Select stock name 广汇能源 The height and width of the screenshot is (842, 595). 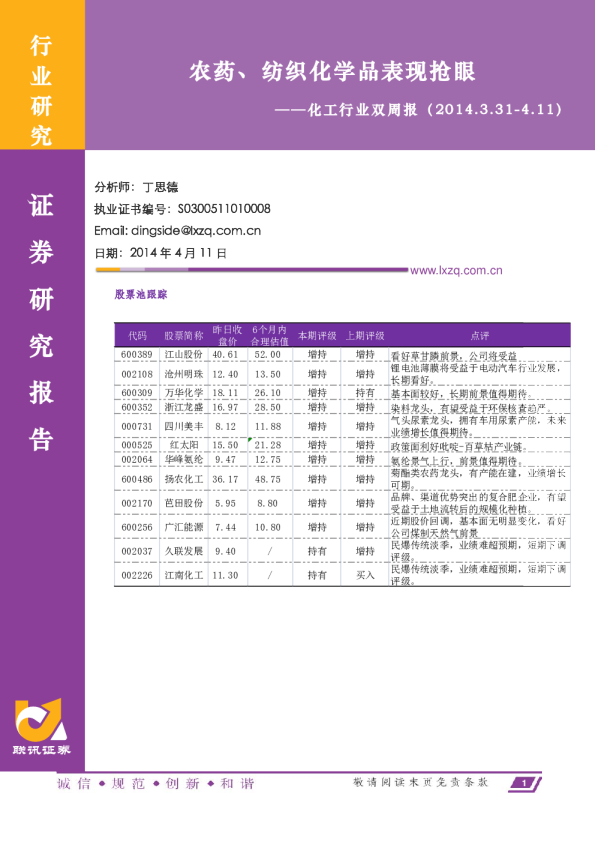184,527
